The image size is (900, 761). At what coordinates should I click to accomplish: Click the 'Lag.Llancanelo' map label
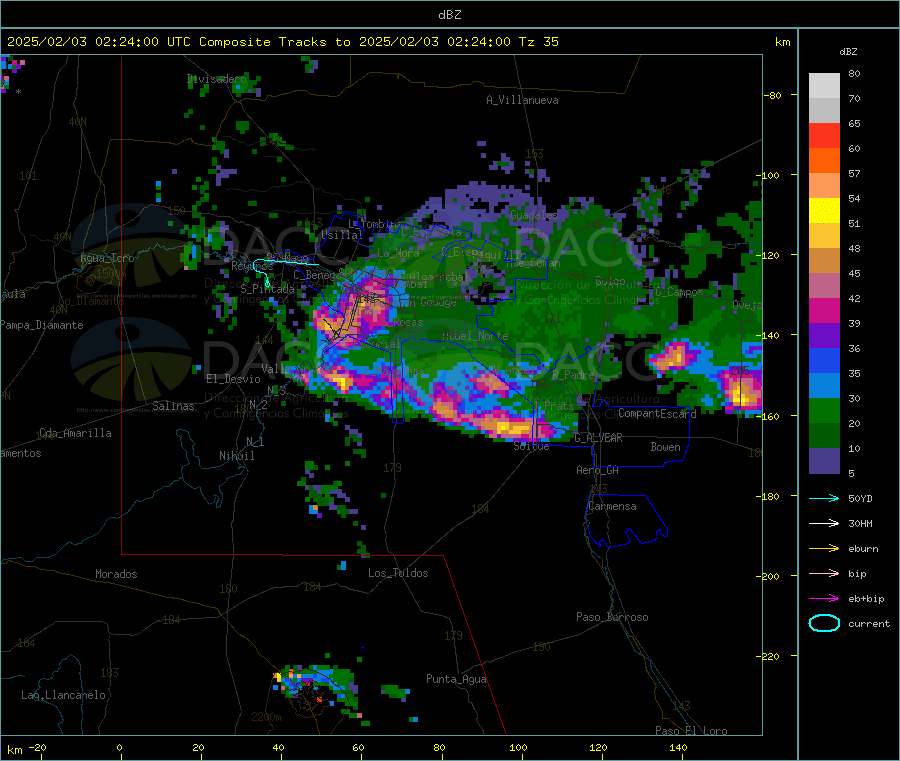63,695
